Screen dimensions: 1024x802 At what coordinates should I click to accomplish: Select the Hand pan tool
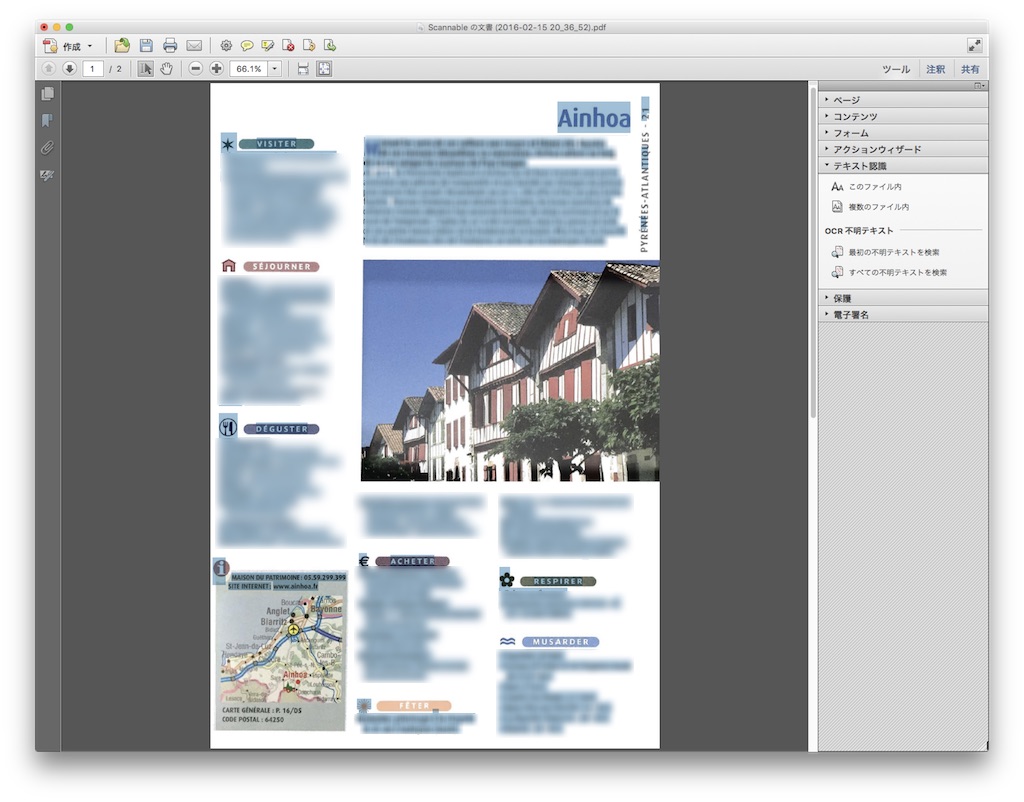tap(167, 69)
